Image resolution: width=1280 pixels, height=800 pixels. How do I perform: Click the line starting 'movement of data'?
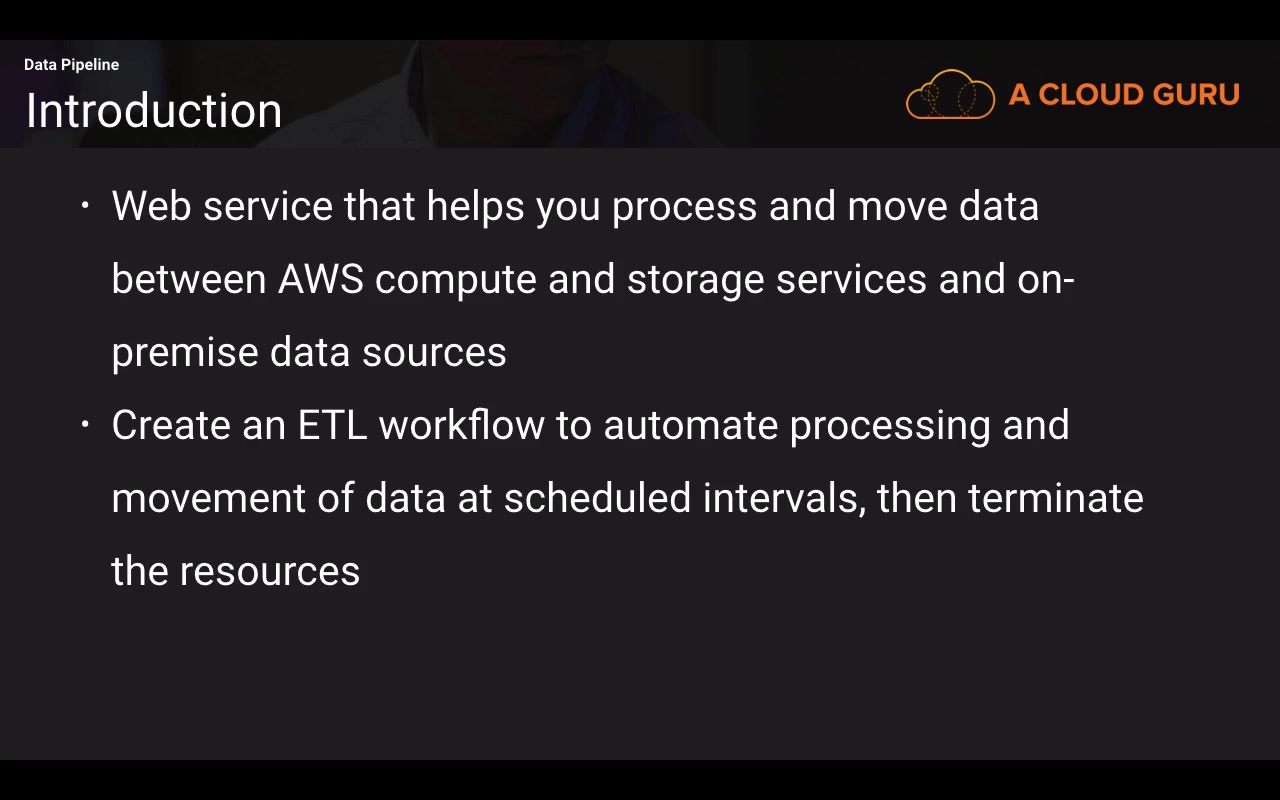coord(627,498)
